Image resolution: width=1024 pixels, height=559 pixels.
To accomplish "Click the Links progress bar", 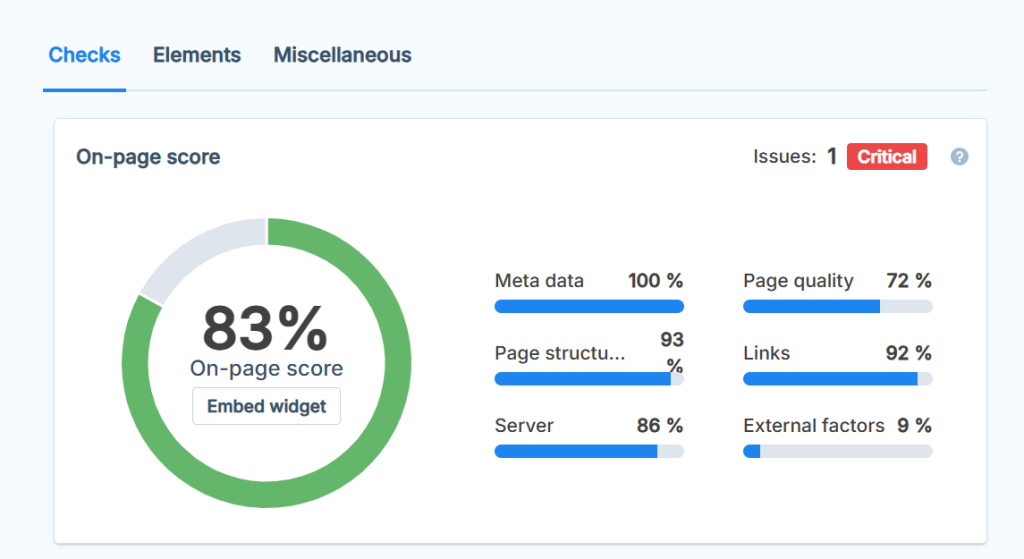I will [x=837, y=379].
